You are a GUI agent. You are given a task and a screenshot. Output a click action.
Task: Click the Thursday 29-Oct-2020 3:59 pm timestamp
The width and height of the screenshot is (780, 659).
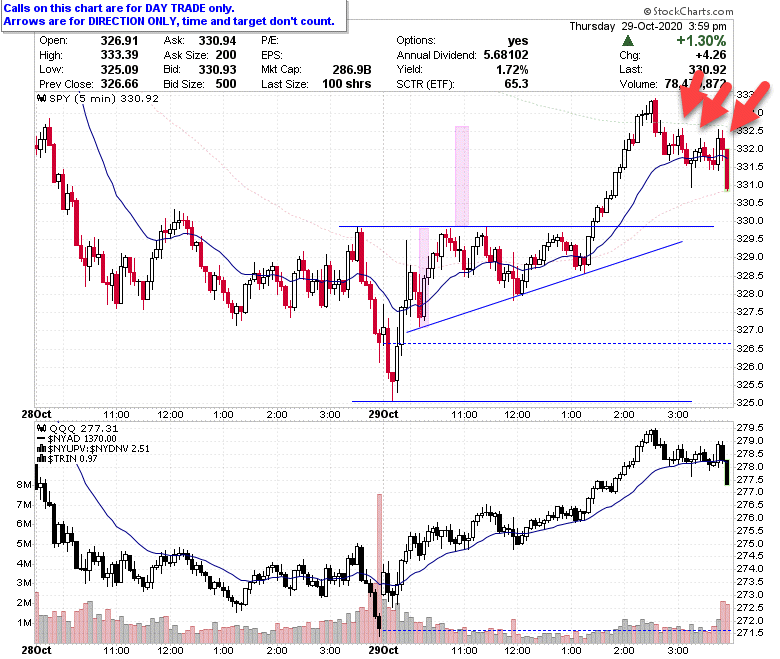coord(648,26)
